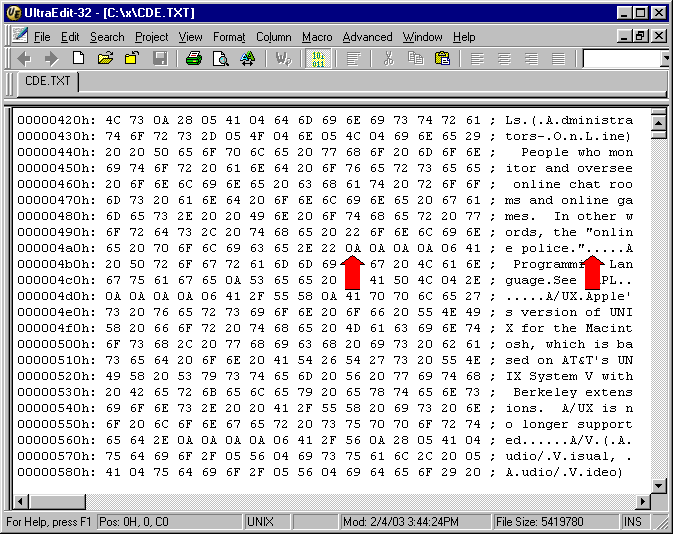Open the File menu
673x534 pixels.
pyautogui.click(x=42, y=37)
